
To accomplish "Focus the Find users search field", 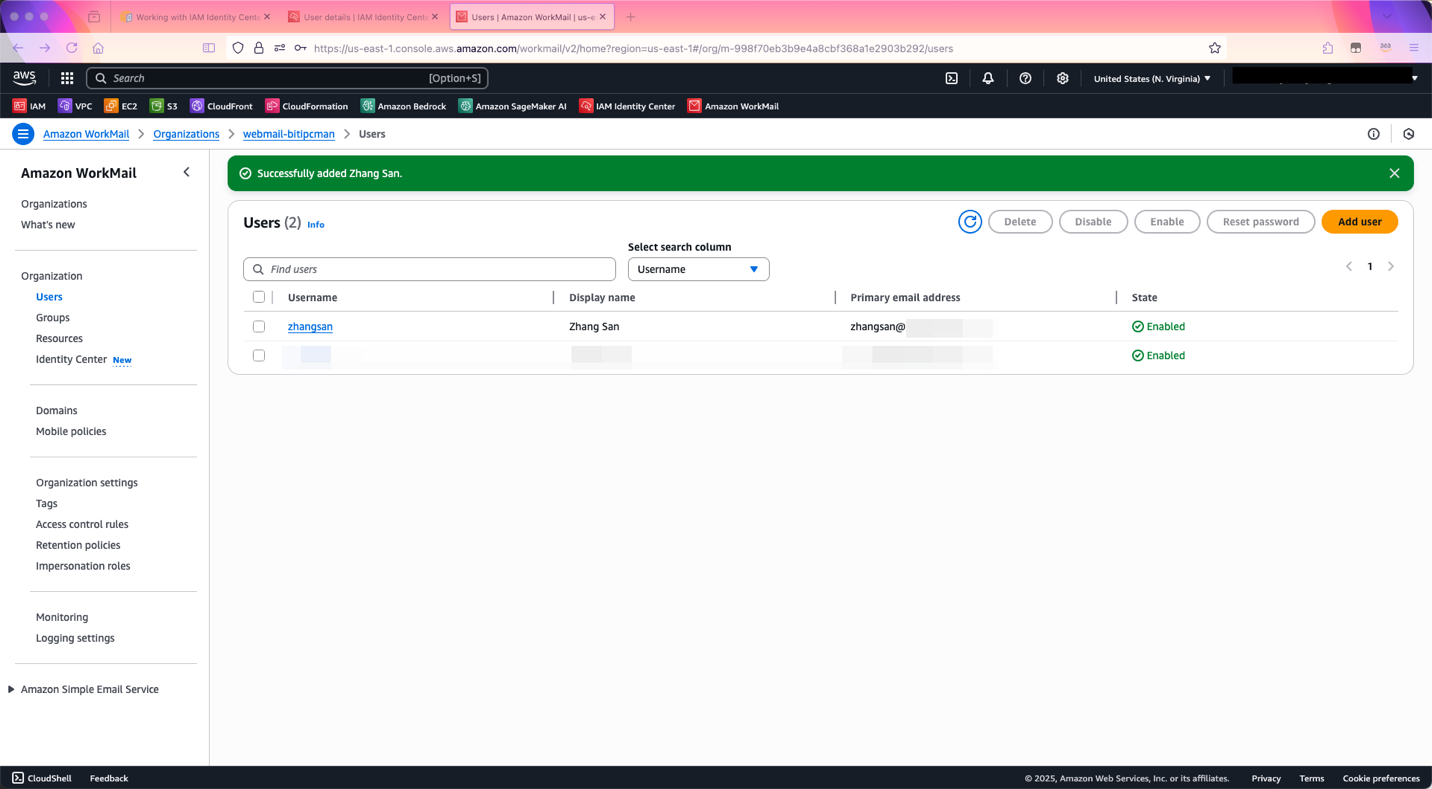I will tap(429, 269).
